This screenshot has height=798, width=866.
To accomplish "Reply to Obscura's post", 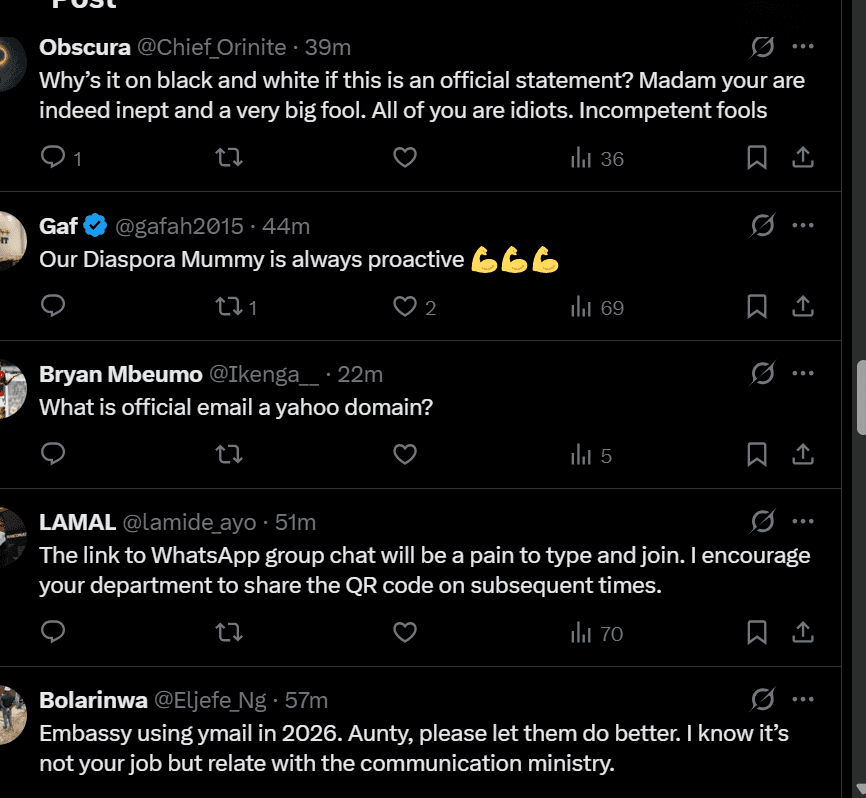I will tap(53, 158).
